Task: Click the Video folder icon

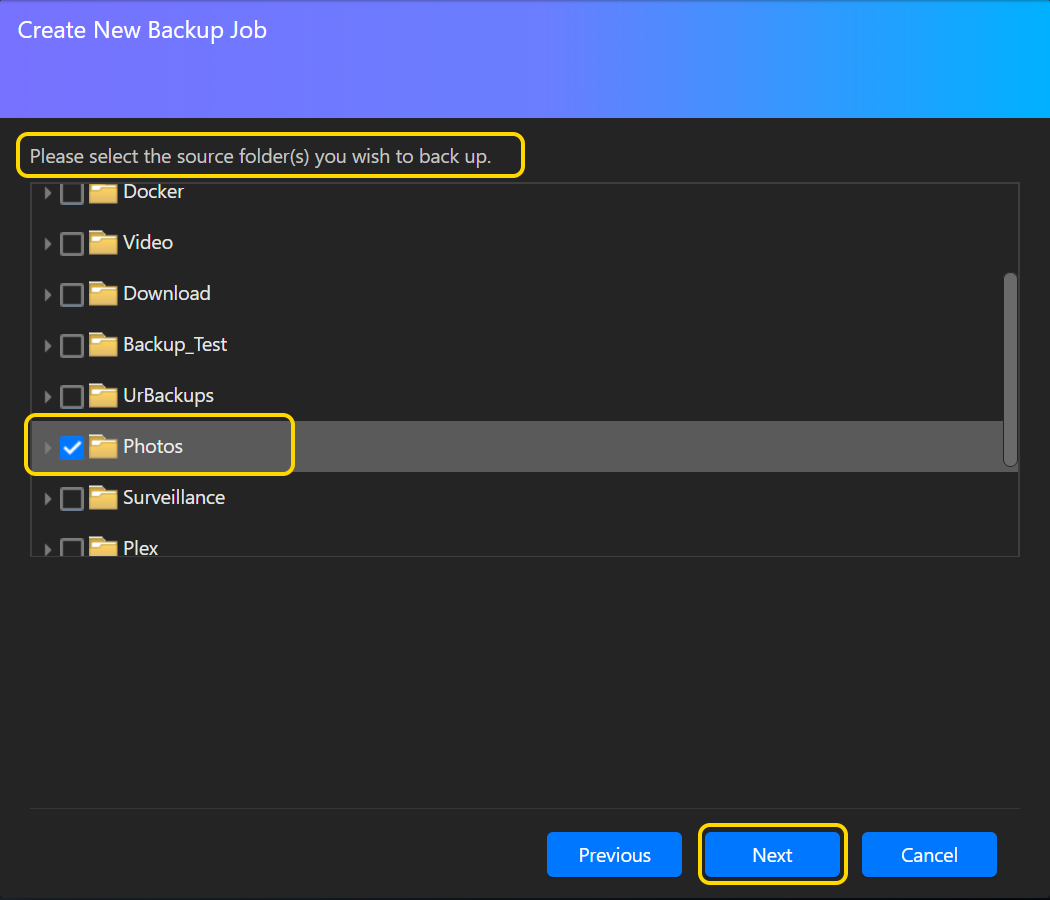Action: (x=103, y=243)
